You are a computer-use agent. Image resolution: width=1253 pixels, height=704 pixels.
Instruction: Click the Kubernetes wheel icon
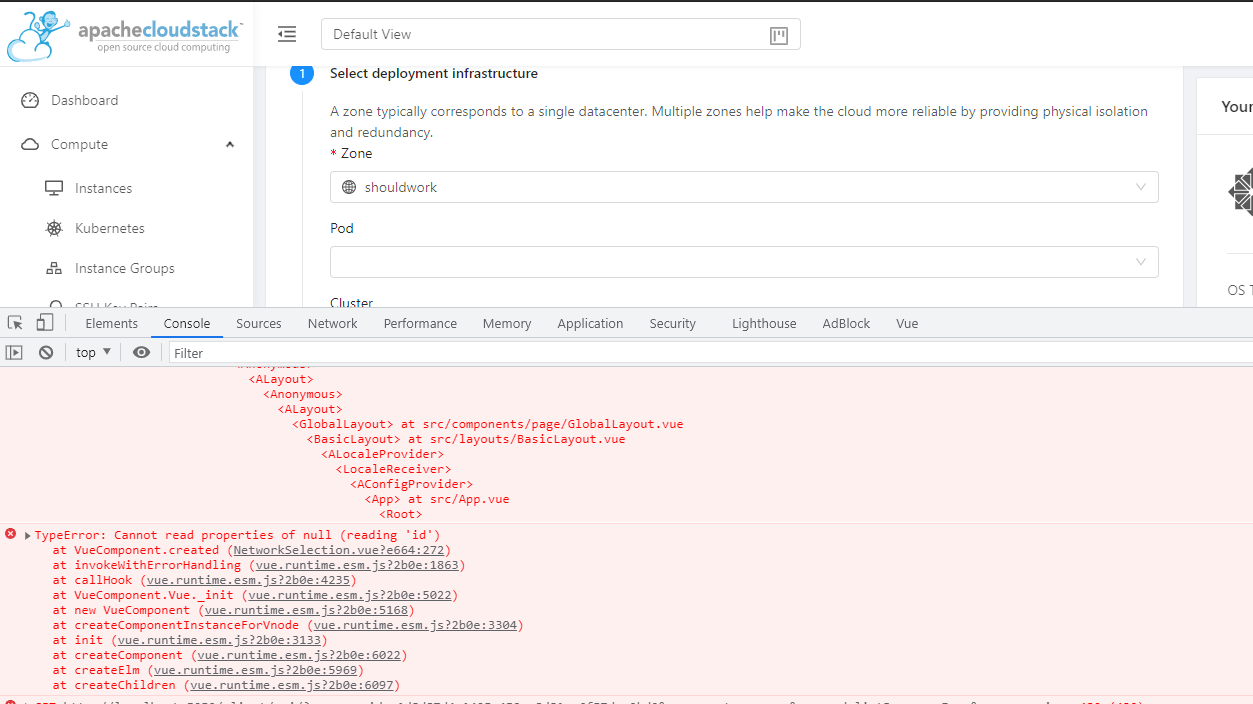coord(54,228)
